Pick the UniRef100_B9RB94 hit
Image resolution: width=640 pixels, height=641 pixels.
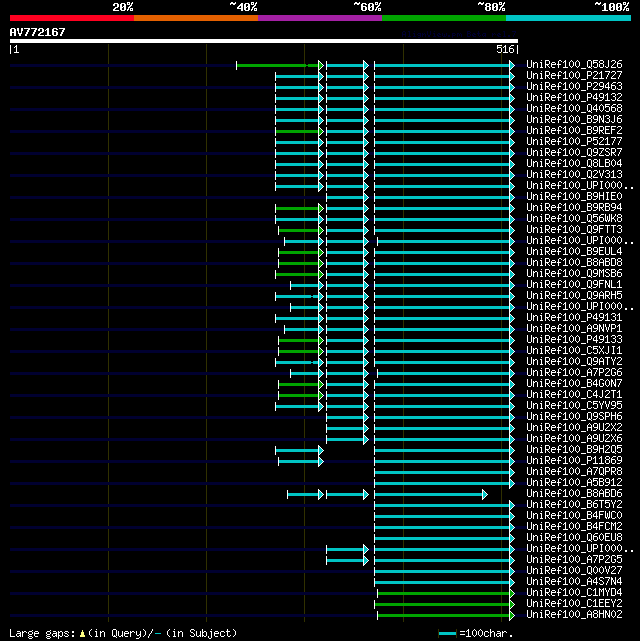pyautogui.click(x=574, y=208)
